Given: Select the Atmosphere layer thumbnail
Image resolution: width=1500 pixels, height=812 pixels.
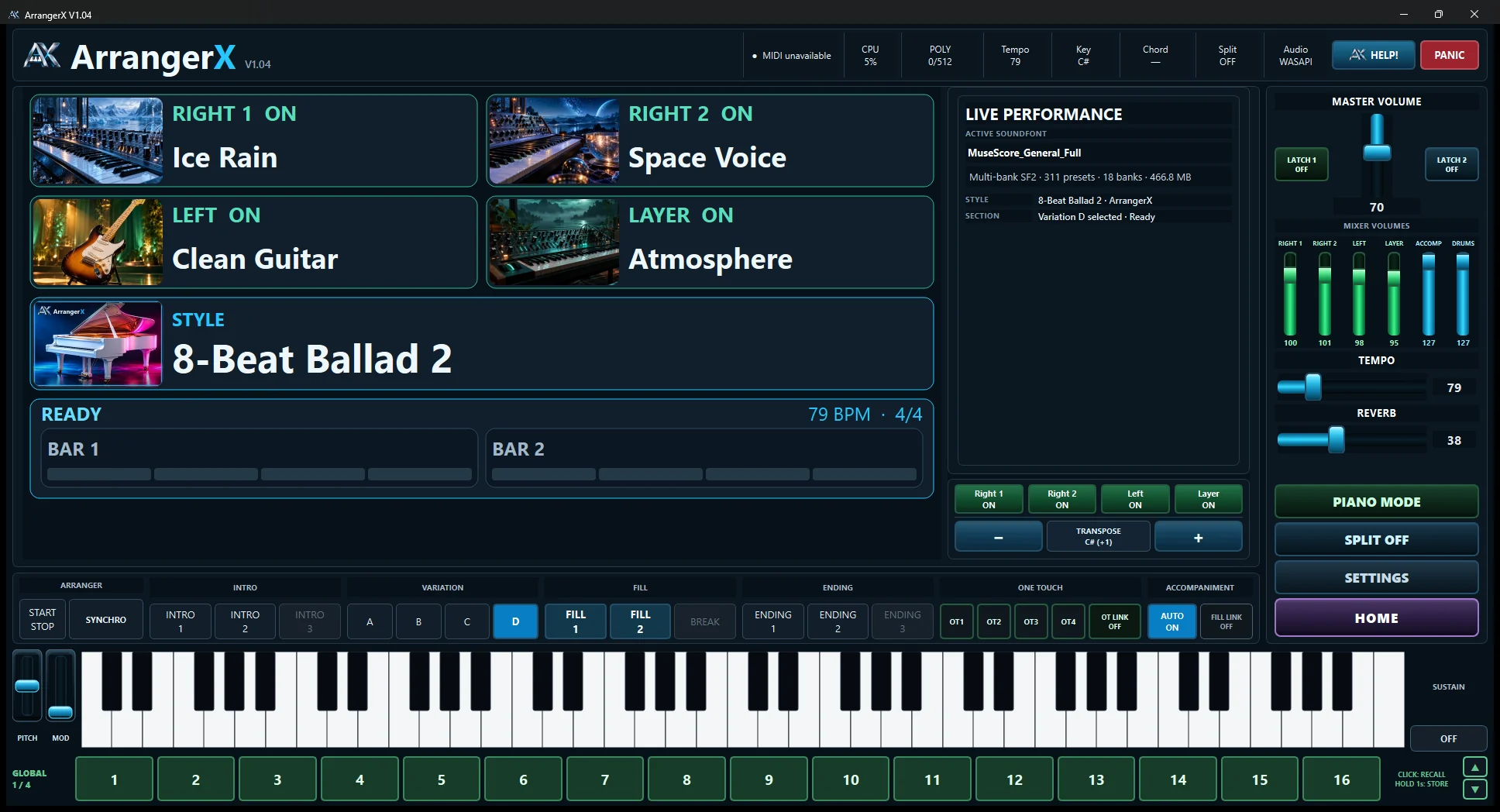Looking at the screenshot, I should click(x=554, y=242).
